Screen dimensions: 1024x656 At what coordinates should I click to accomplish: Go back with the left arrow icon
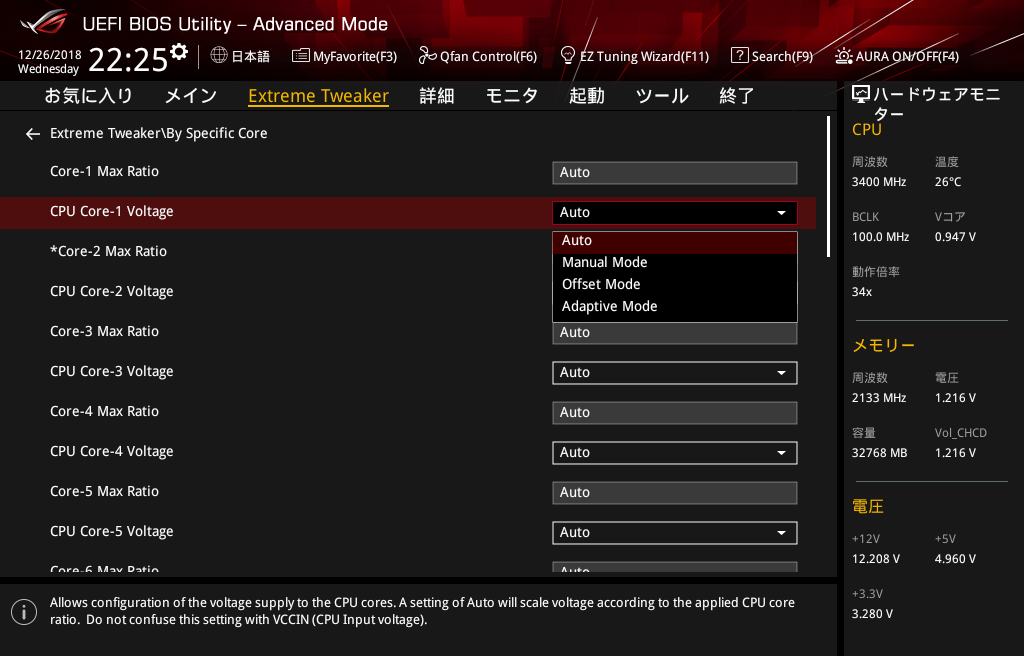(x=33, y=134)
